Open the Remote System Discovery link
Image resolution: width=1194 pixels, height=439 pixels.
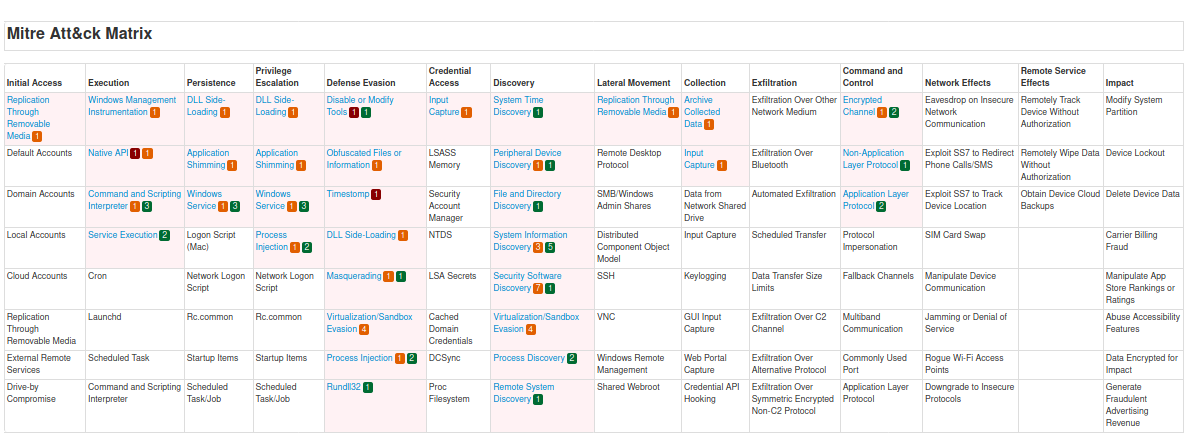click(524, 393)
